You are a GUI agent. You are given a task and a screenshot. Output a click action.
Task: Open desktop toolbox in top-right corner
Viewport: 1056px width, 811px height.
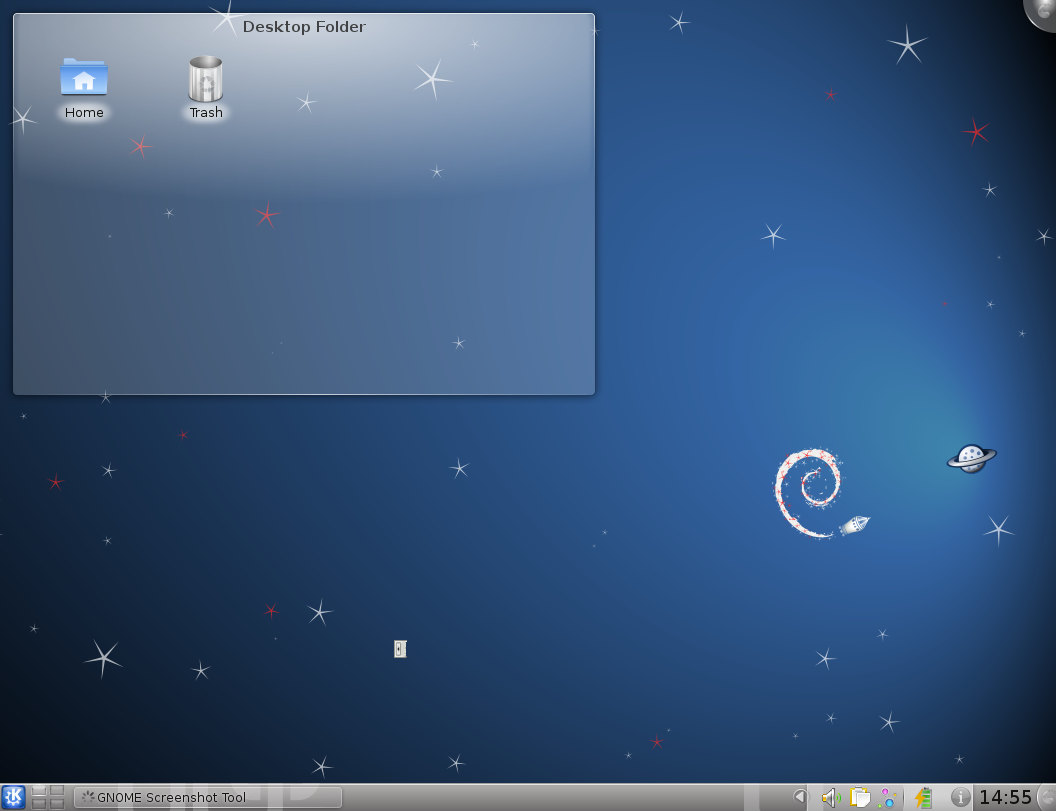1044,10
